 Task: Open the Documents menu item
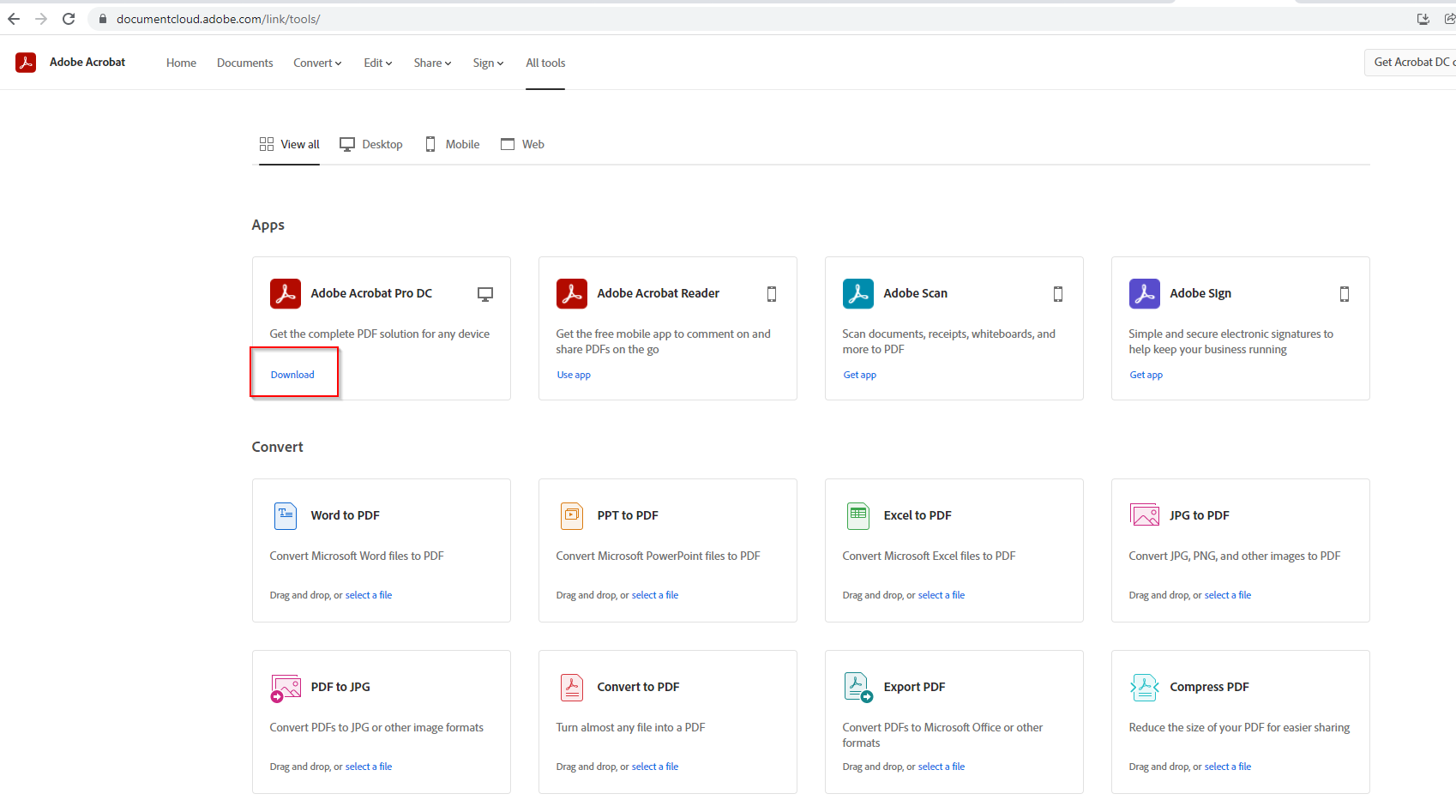click(244, 63)
